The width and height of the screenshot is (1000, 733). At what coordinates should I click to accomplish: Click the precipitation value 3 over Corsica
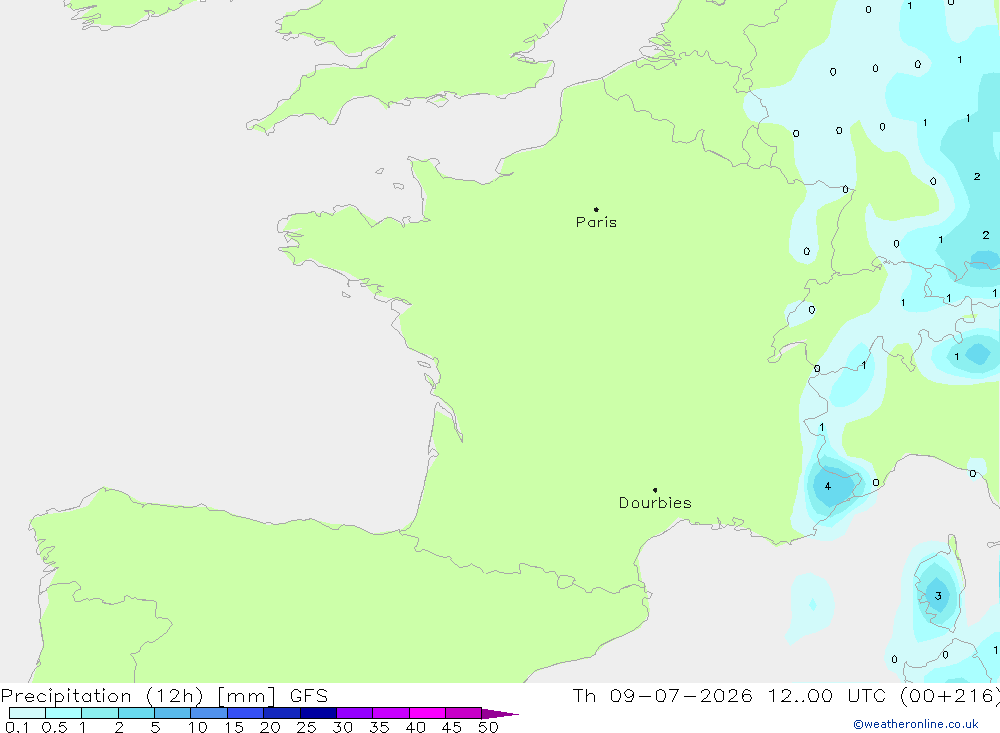[x=938, y=596]
